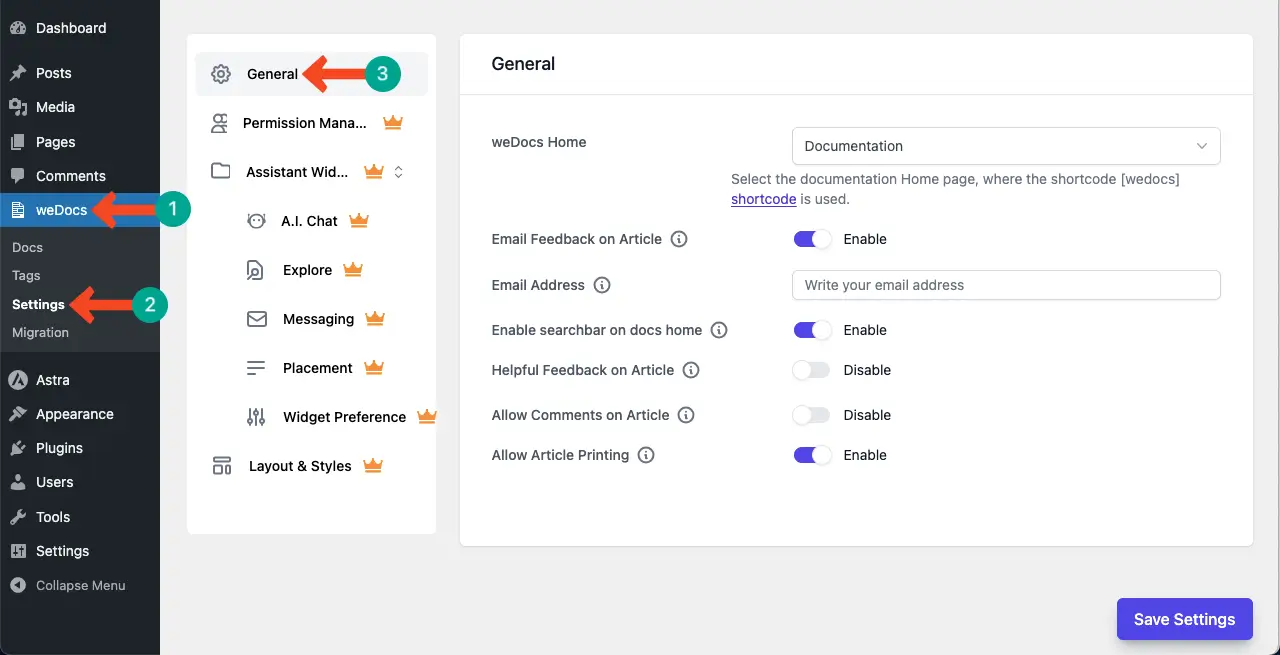
Task: Click the Email Address input field
Action: [x=1005, y=285]
